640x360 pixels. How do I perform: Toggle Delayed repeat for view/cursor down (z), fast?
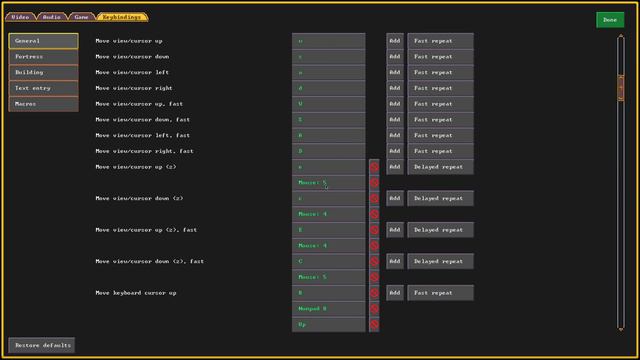(440, 261)
